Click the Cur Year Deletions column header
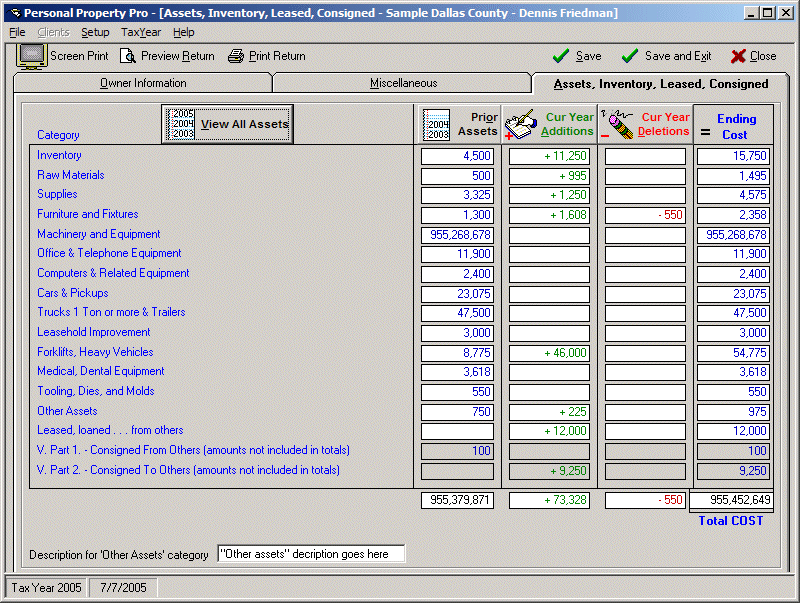Viewport: 800px width, 603px height. coord(645,124)
